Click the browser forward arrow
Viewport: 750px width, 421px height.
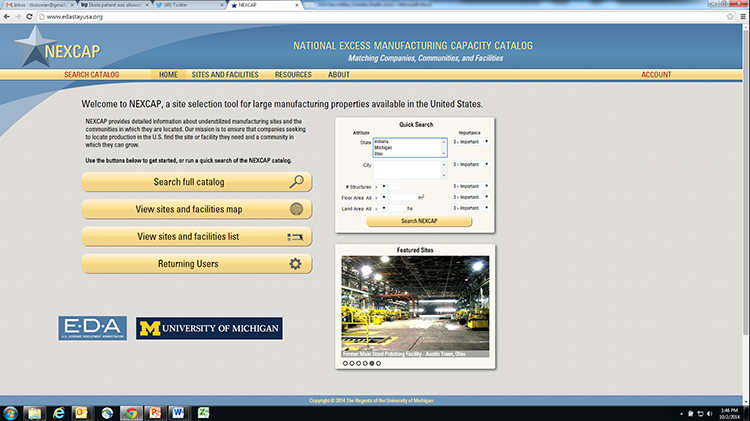pyautogui.click(x=18, y=16)
